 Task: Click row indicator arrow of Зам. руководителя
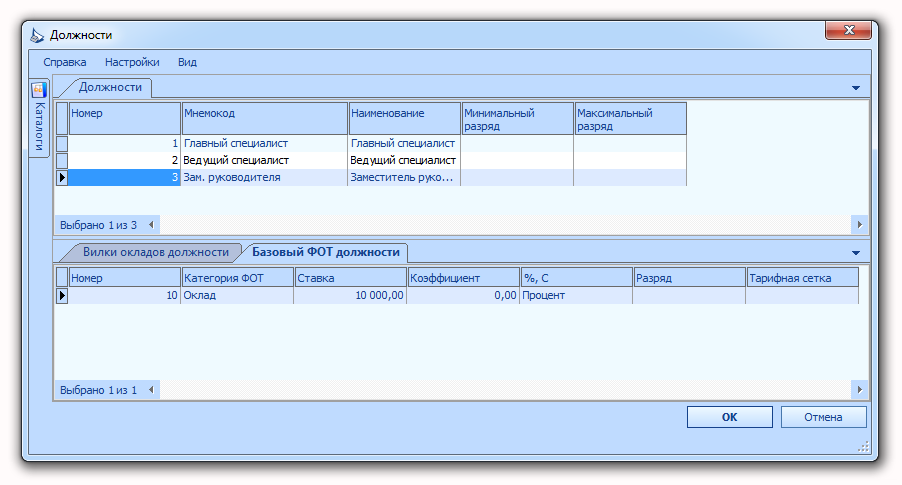click(62, 177)
